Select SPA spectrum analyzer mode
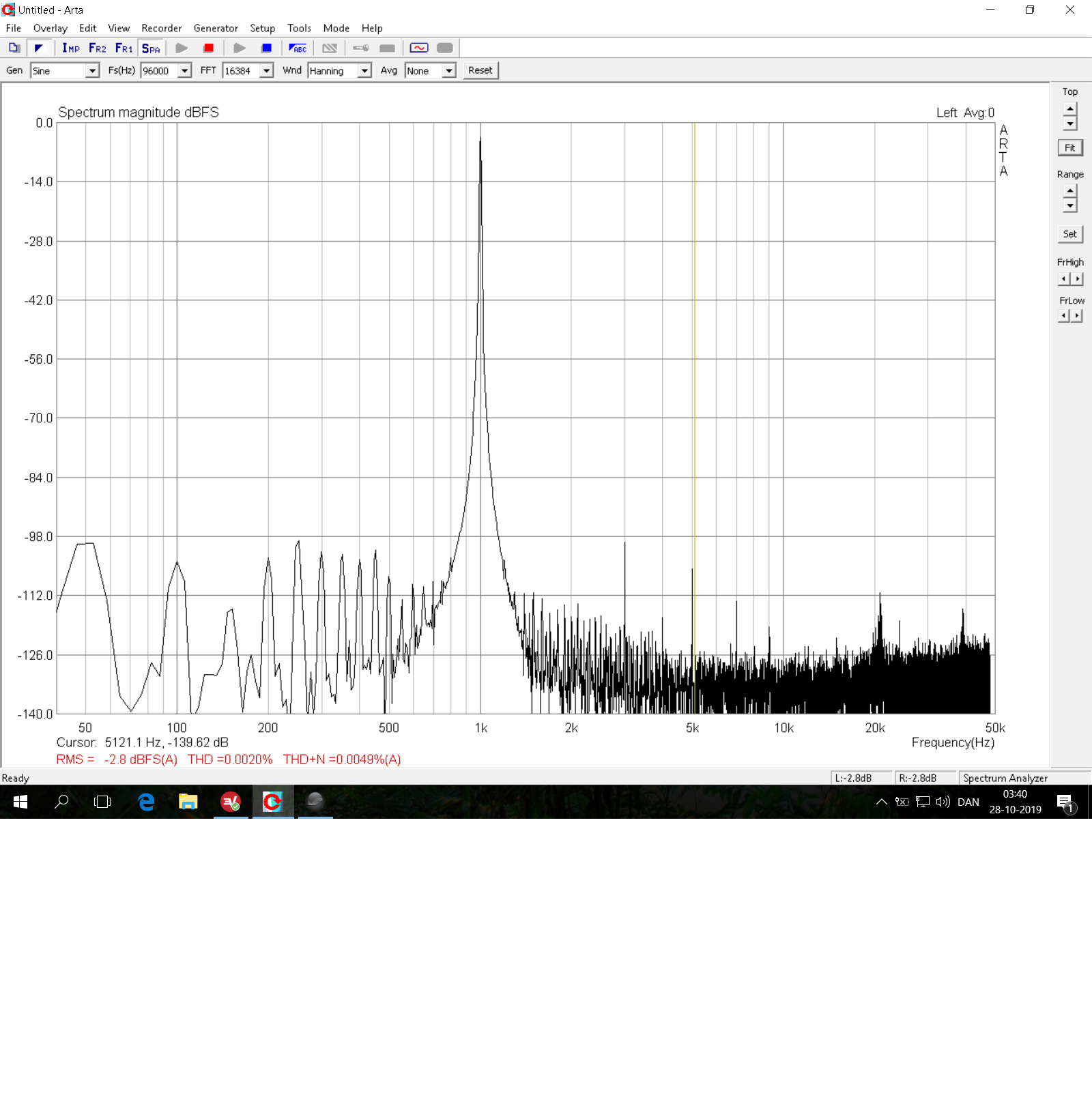The width and height of the screenshot is (1092, 1119). coord(151,48)
